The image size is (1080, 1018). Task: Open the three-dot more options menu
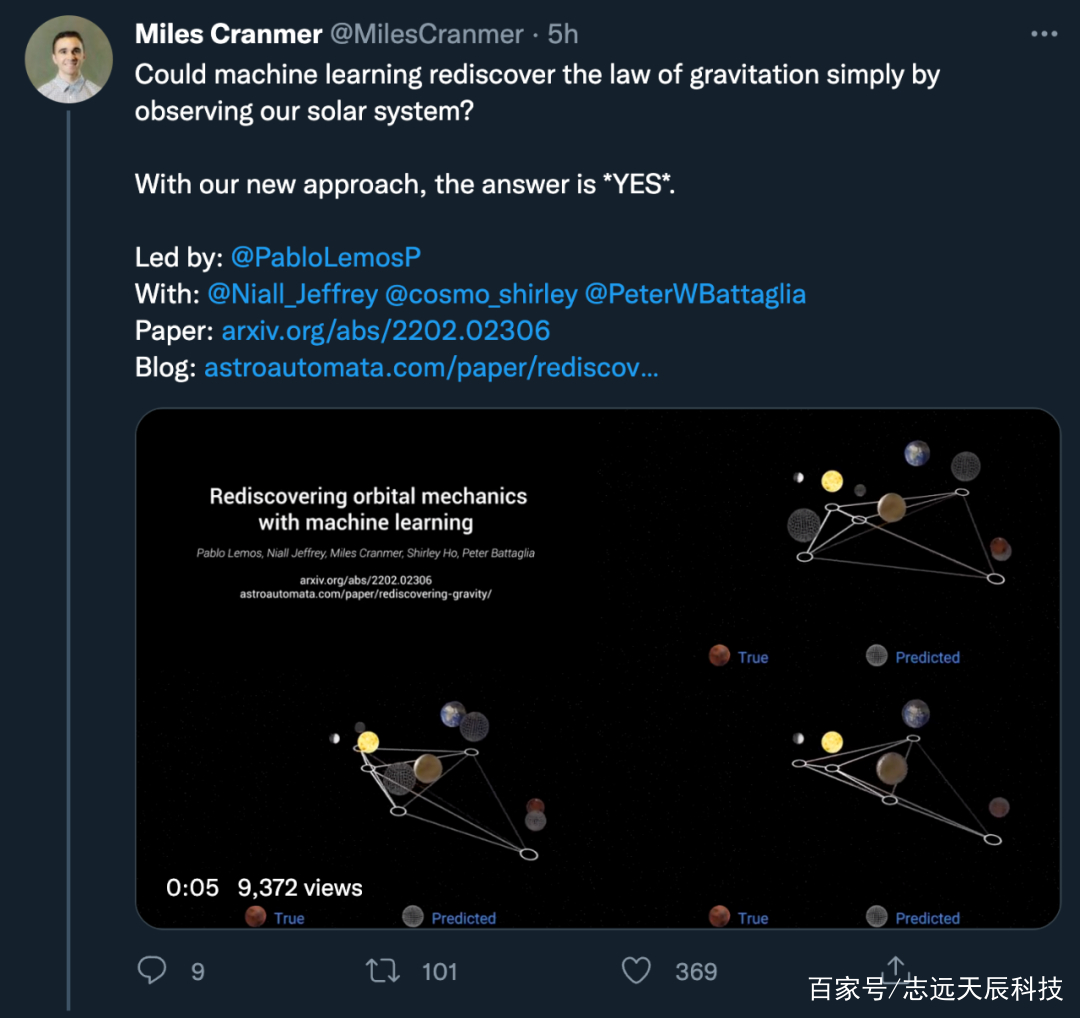1043,34
